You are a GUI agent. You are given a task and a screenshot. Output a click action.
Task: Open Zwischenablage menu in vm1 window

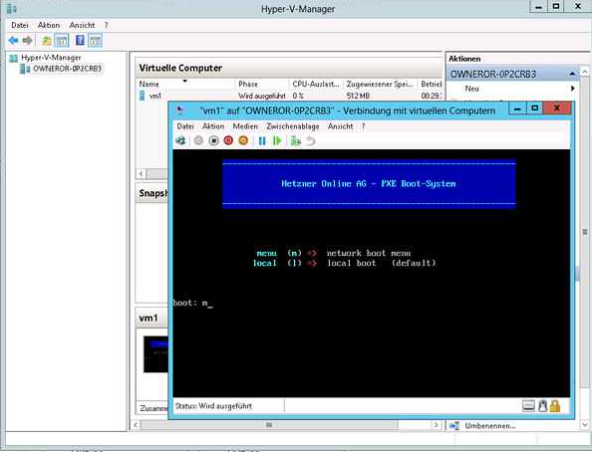click(x=293, y=126)
